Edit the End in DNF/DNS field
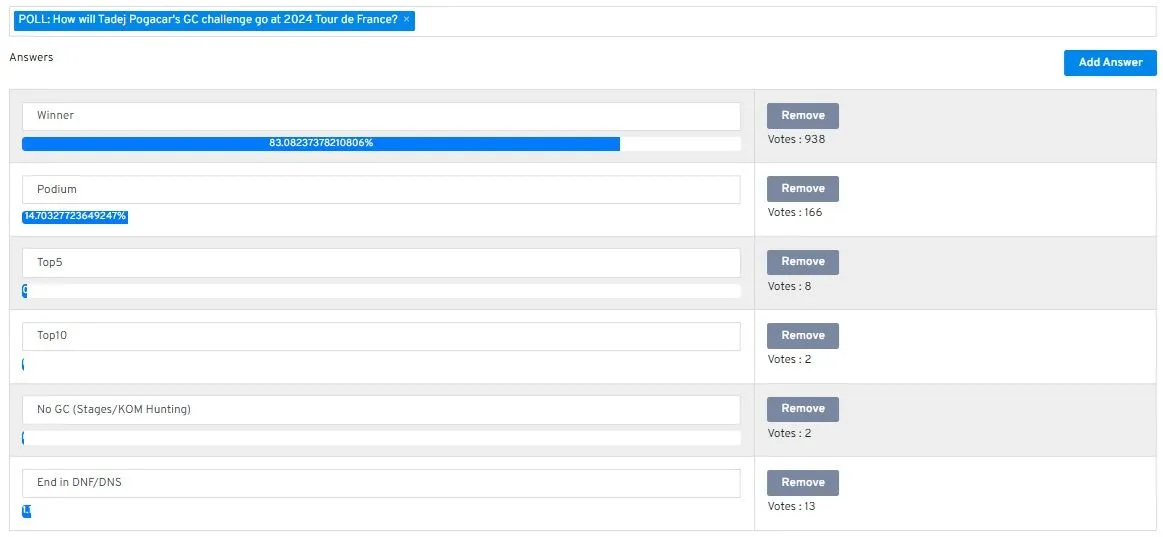Screen dimensions: 1163x537 (x=381, y=483)
